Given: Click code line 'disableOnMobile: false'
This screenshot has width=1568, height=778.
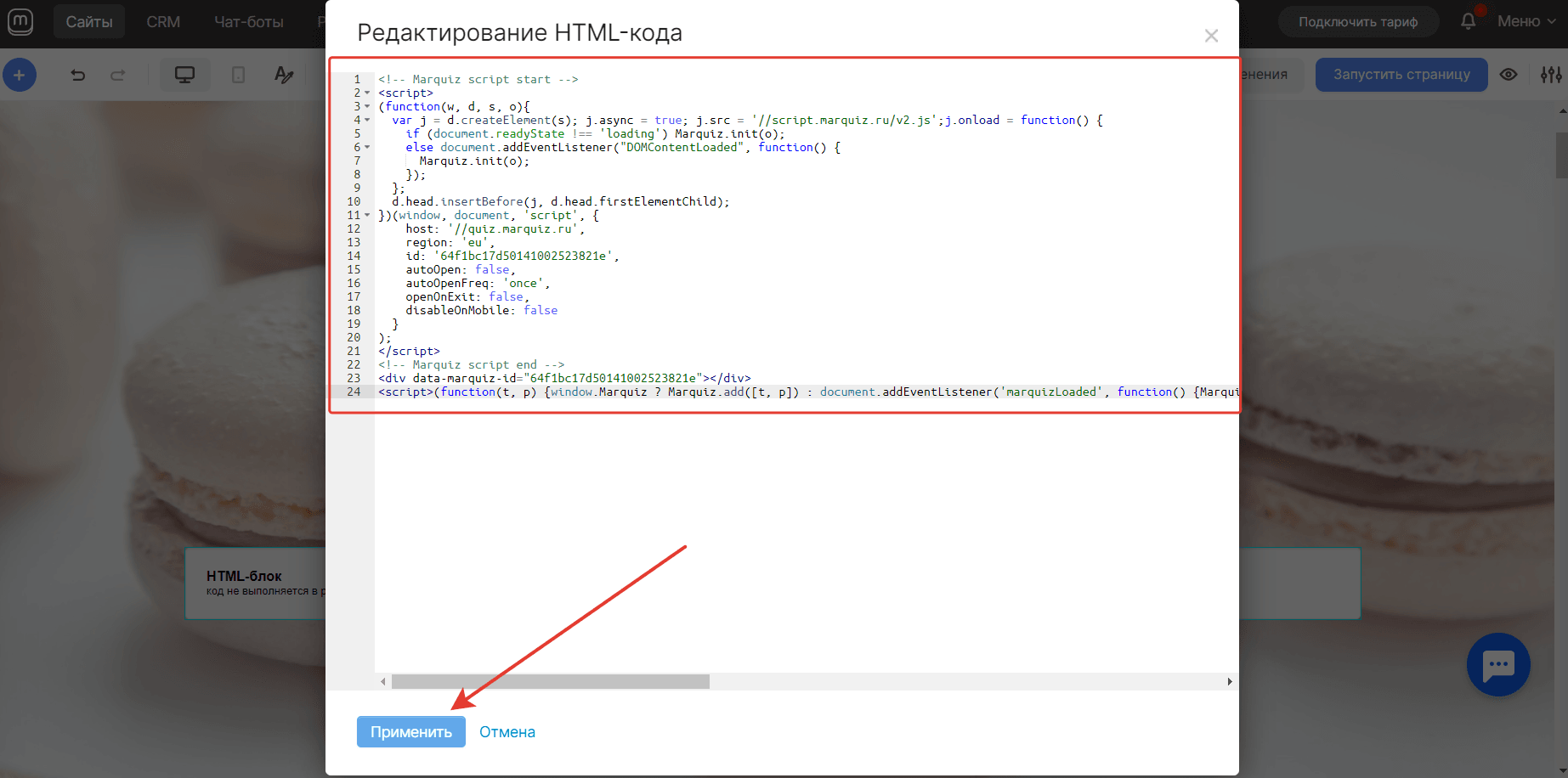Looking at the screenshot, I should tap(482, 311).
